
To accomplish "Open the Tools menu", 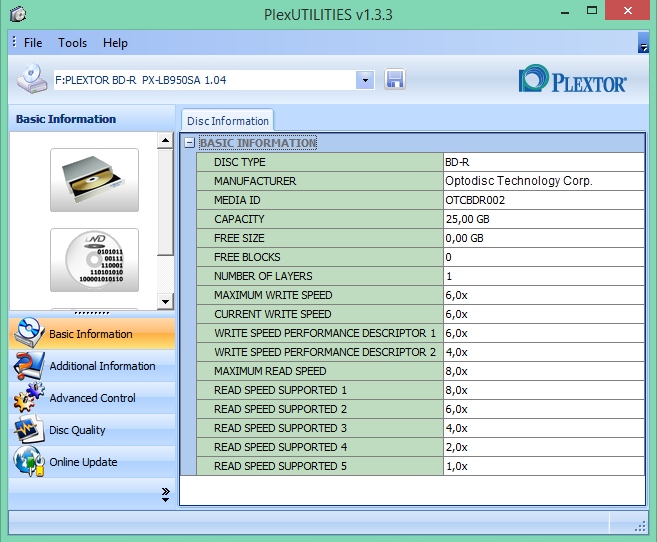I will coord(72,43).
